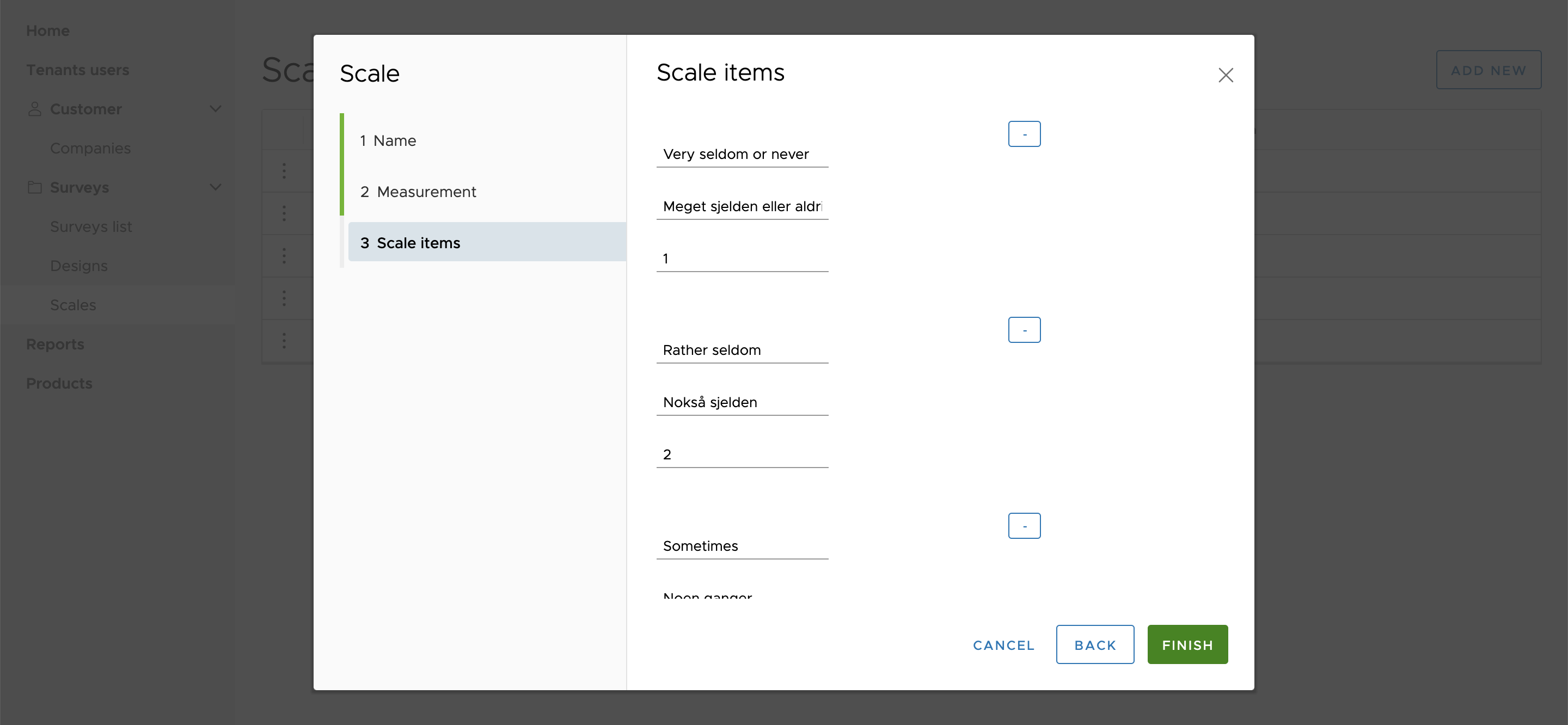Open kebab menu of first table row
The image size is (1568, 725).
coord(284,170)
